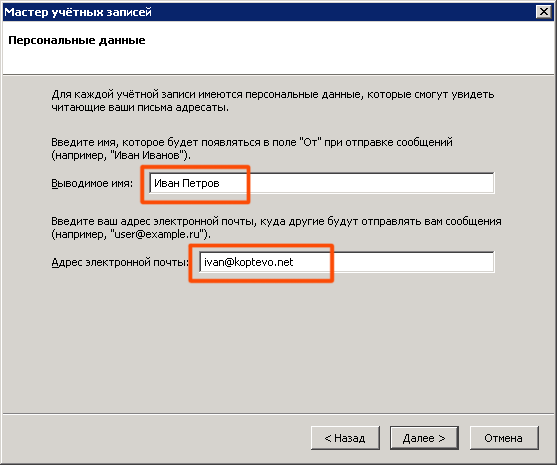Viewport: 557px width, 465px height.
Task: Click the instruction text starting Введите ваш адрес
Action: [x=276, y=227]
